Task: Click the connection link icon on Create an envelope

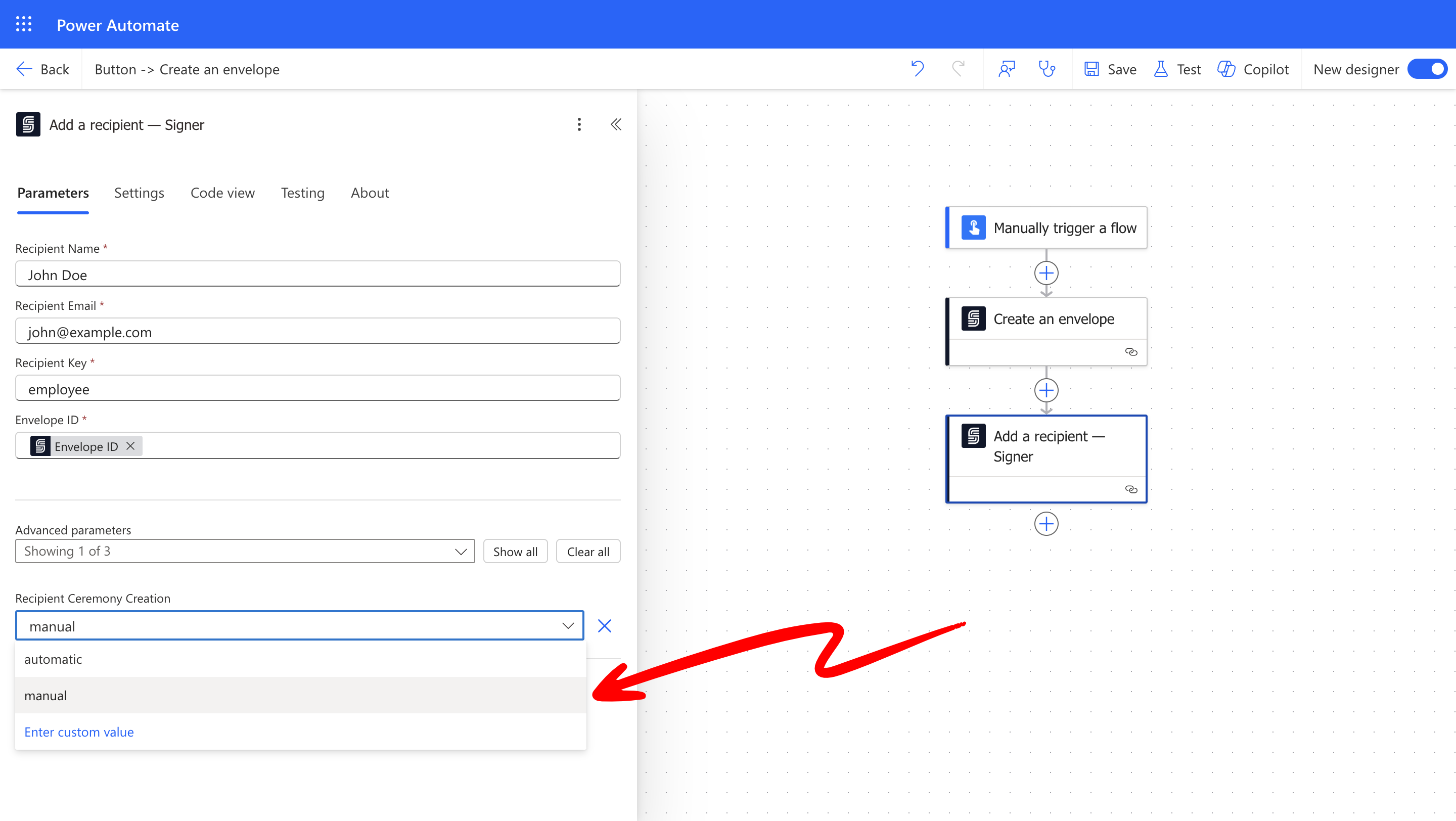Action: 1130,352
